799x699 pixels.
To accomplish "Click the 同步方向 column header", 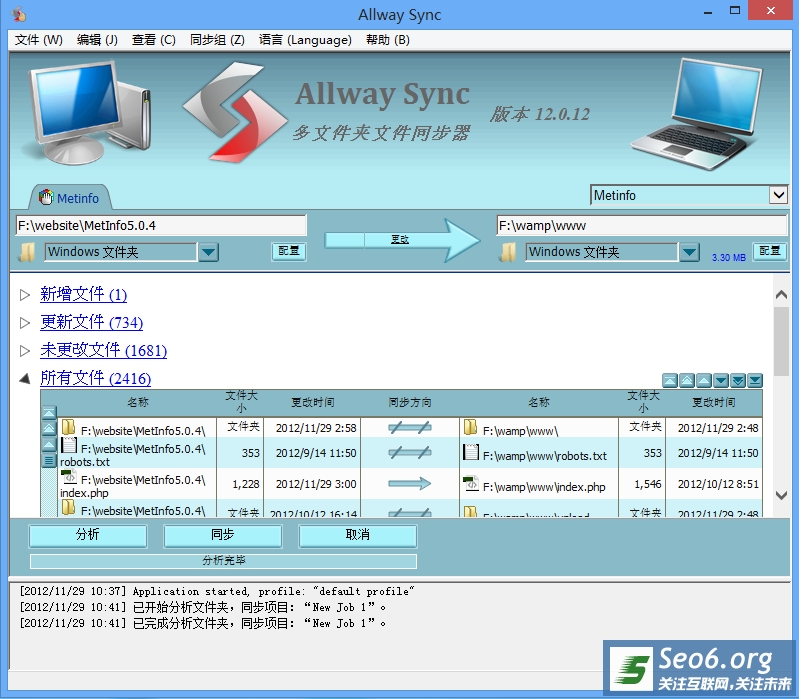I will pyautogui.click(x=410, y=402).
